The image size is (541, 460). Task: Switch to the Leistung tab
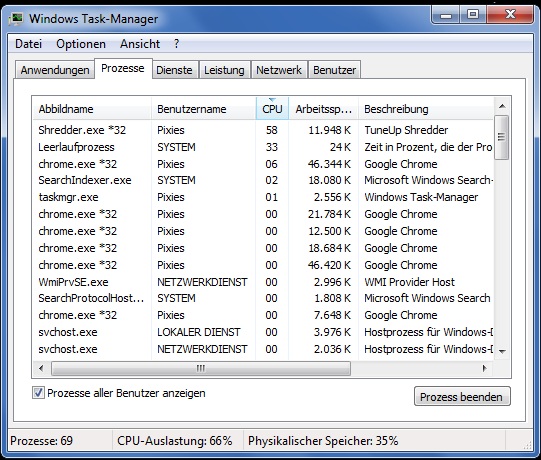point(224,70)
